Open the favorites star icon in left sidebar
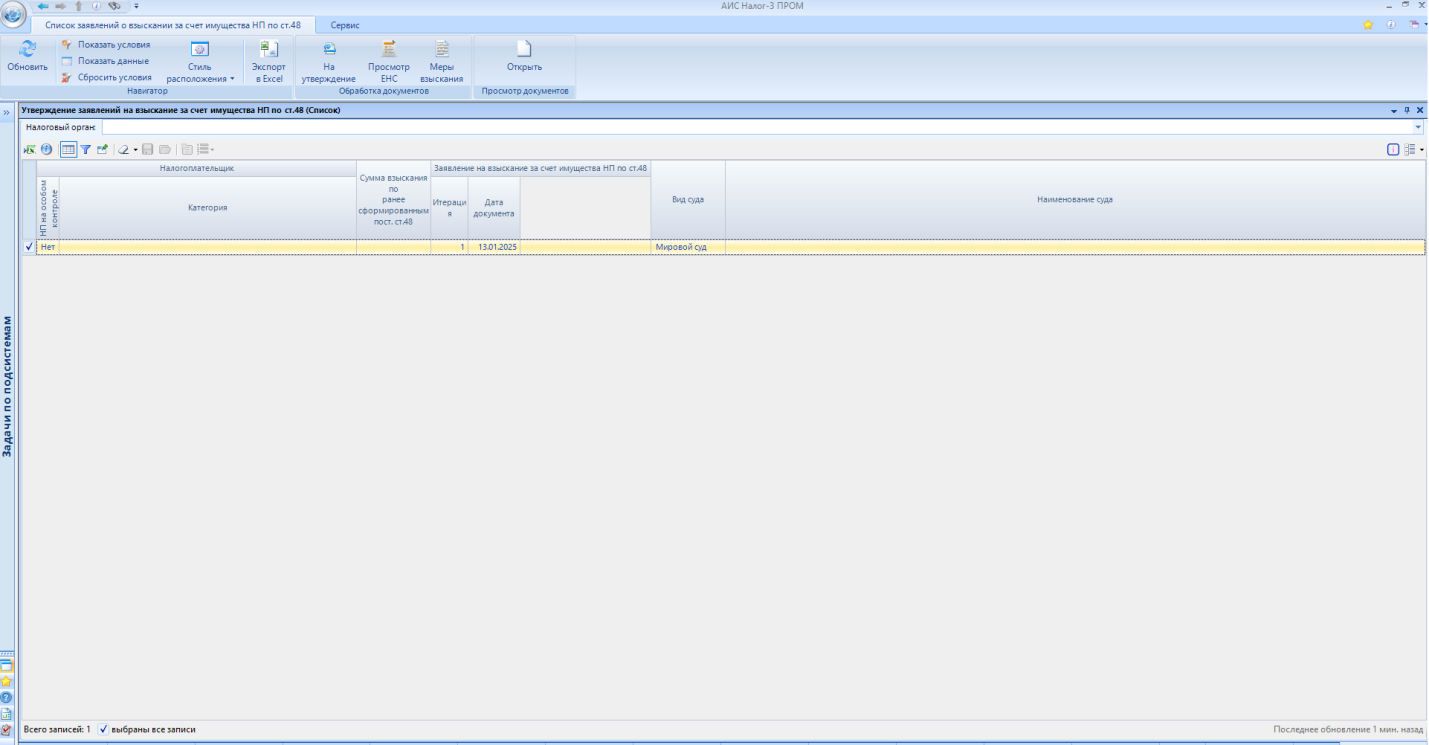Viewport: 1429px width, 745px height. 7,681
